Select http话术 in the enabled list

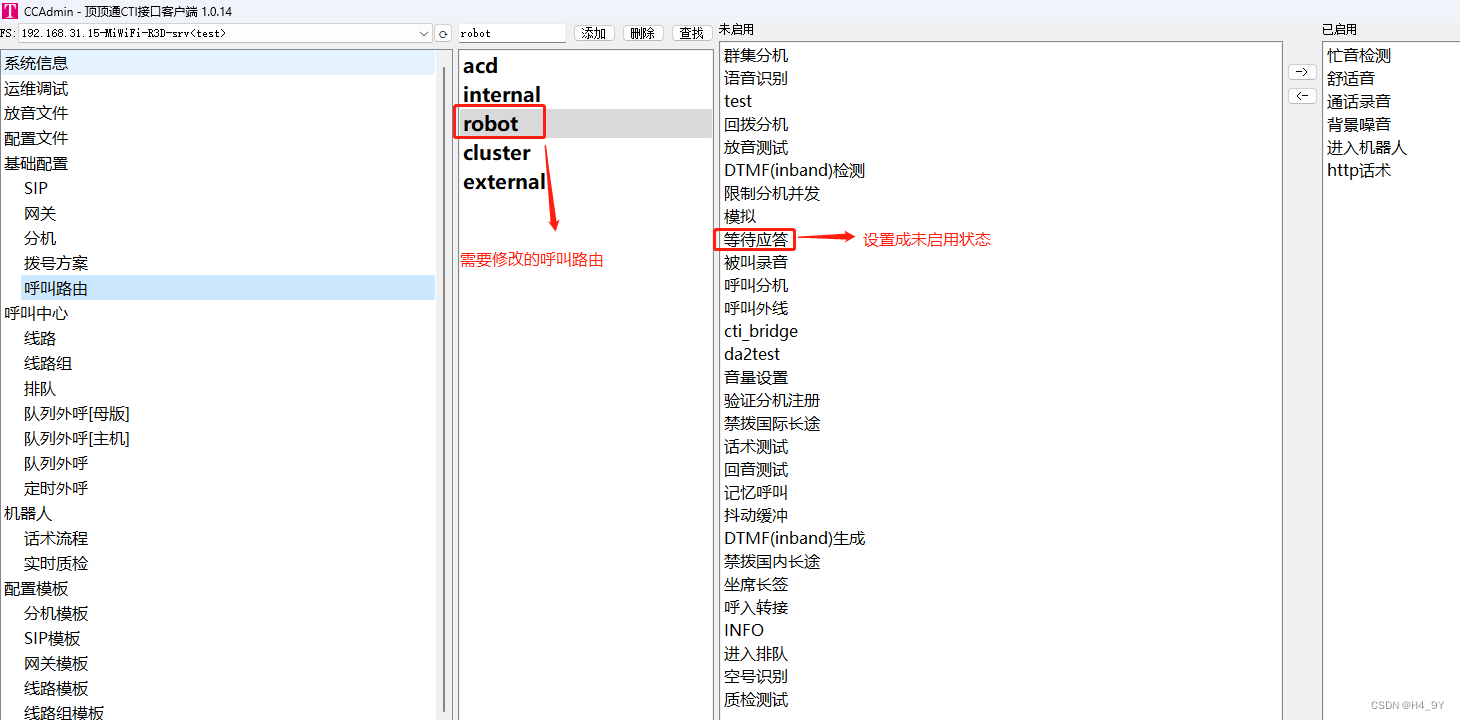(x=1359, y=170)
